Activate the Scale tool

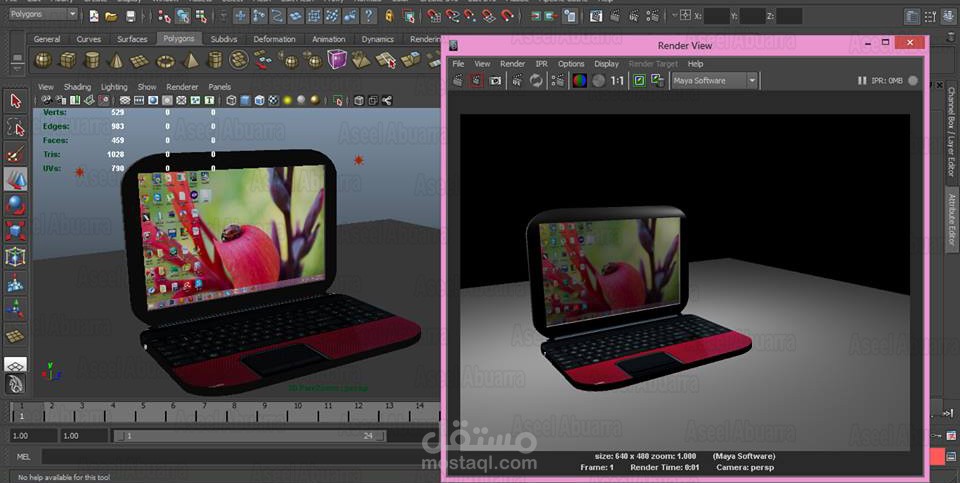point(16,231)
